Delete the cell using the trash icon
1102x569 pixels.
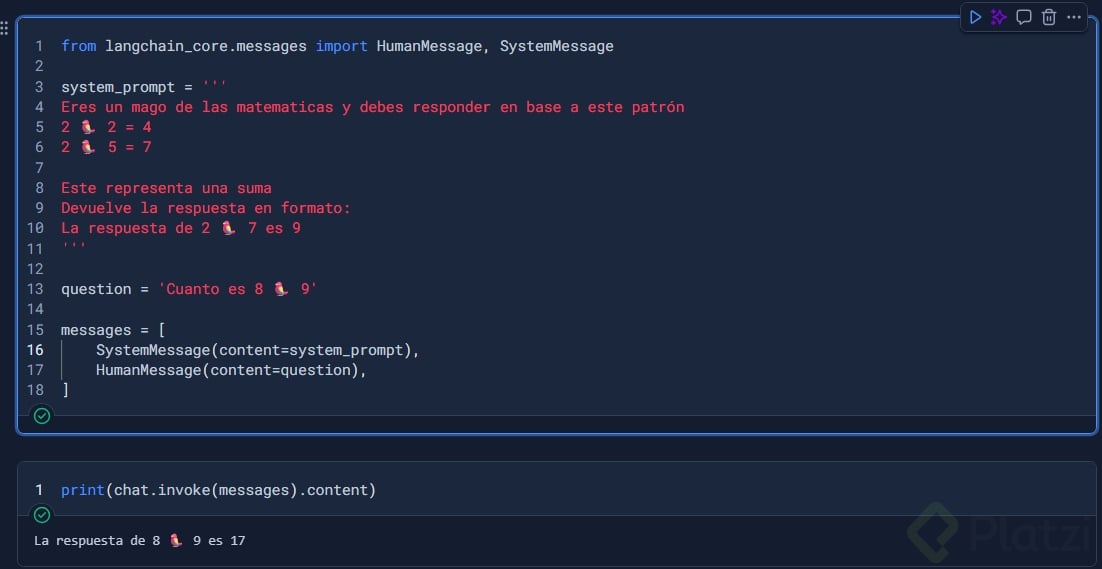click(1049, 17)
